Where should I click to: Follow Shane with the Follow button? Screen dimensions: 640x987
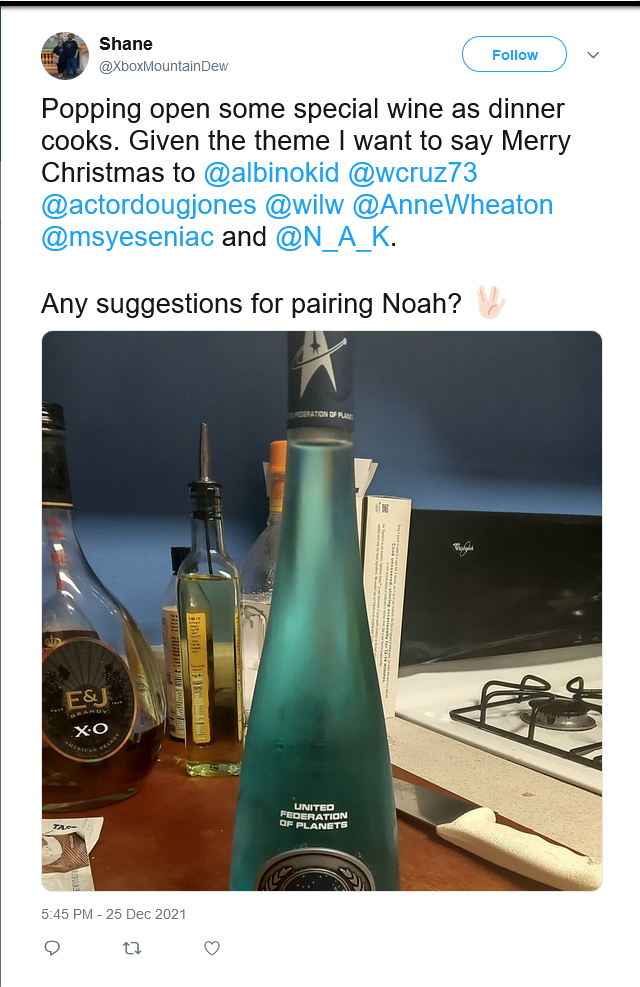[514, 55]
